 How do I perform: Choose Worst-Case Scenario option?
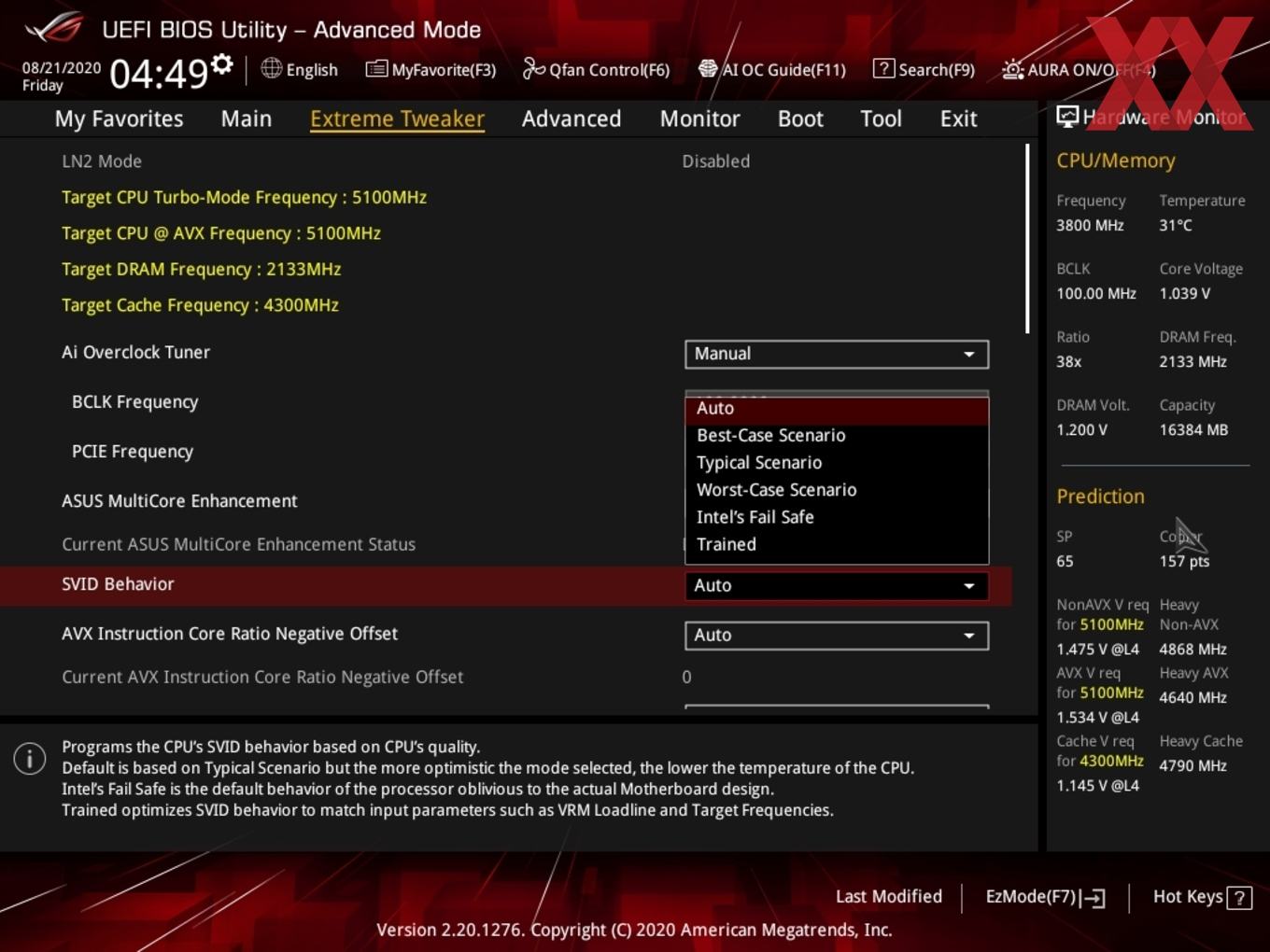[837, 490]
